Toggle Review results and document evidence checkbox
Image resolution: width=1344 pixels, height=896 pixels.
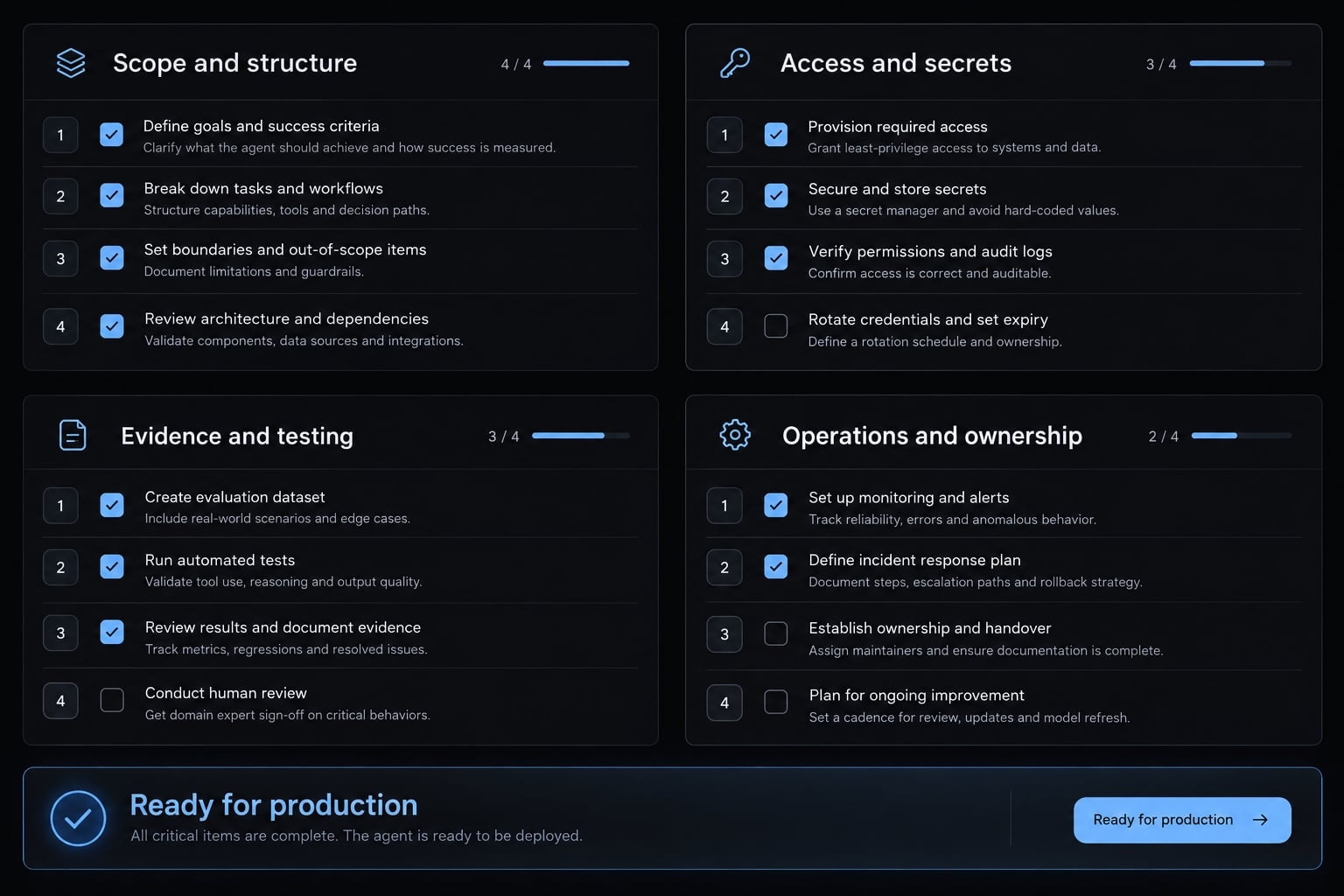coord(111,632)
